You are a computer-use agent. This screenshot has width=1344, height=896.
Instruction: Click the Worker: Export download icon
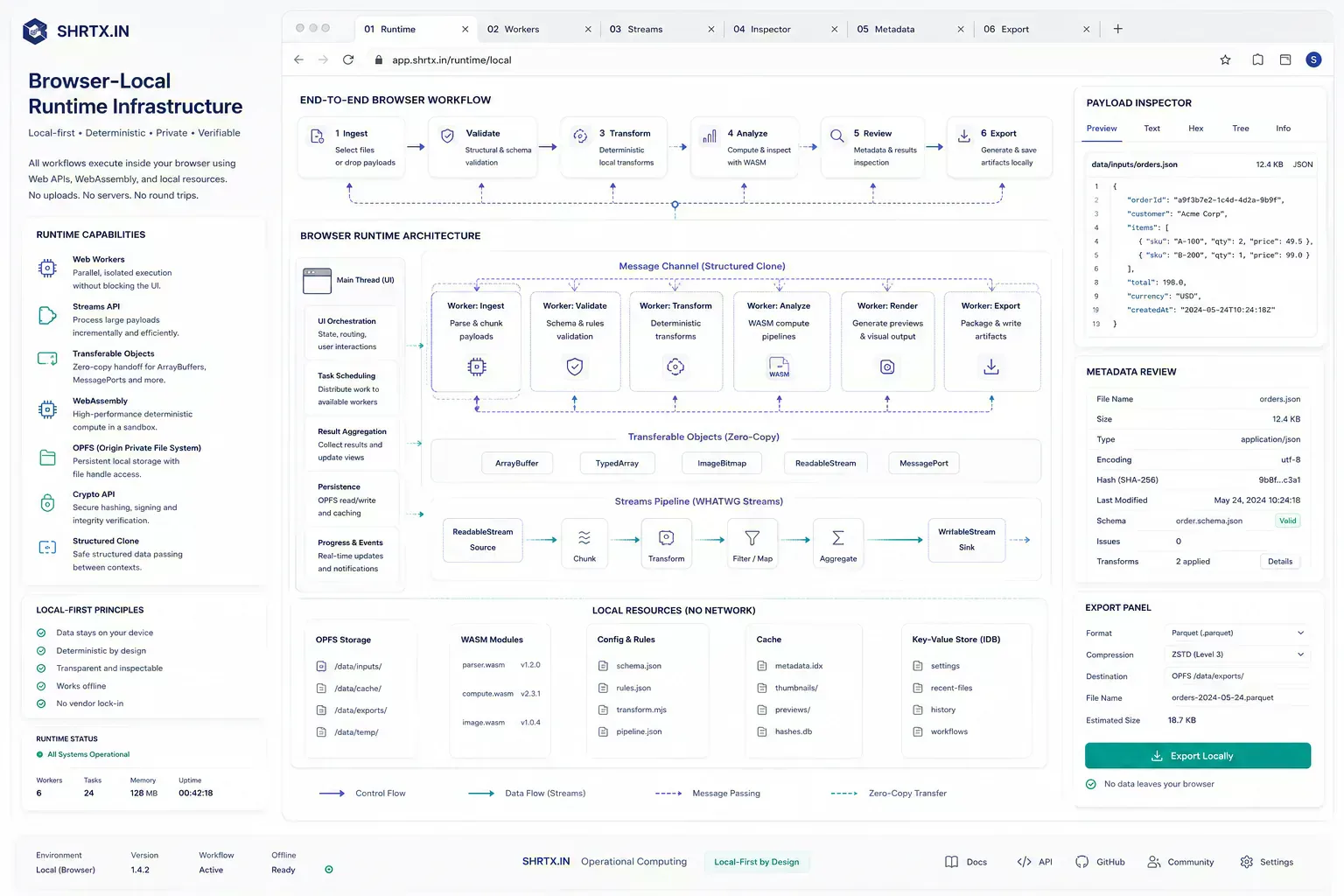pos(991,367)
